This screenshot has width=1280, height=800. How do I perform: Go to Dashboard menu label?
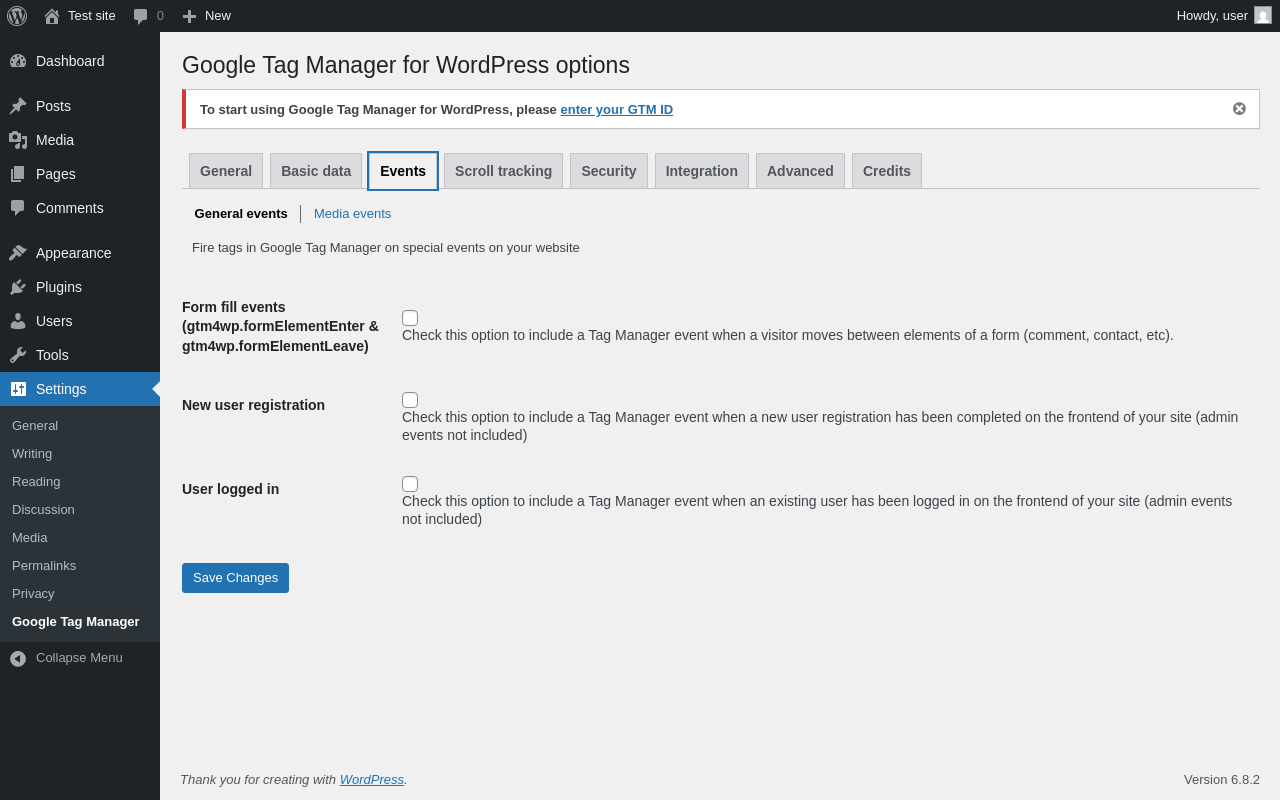click(70, 61)
